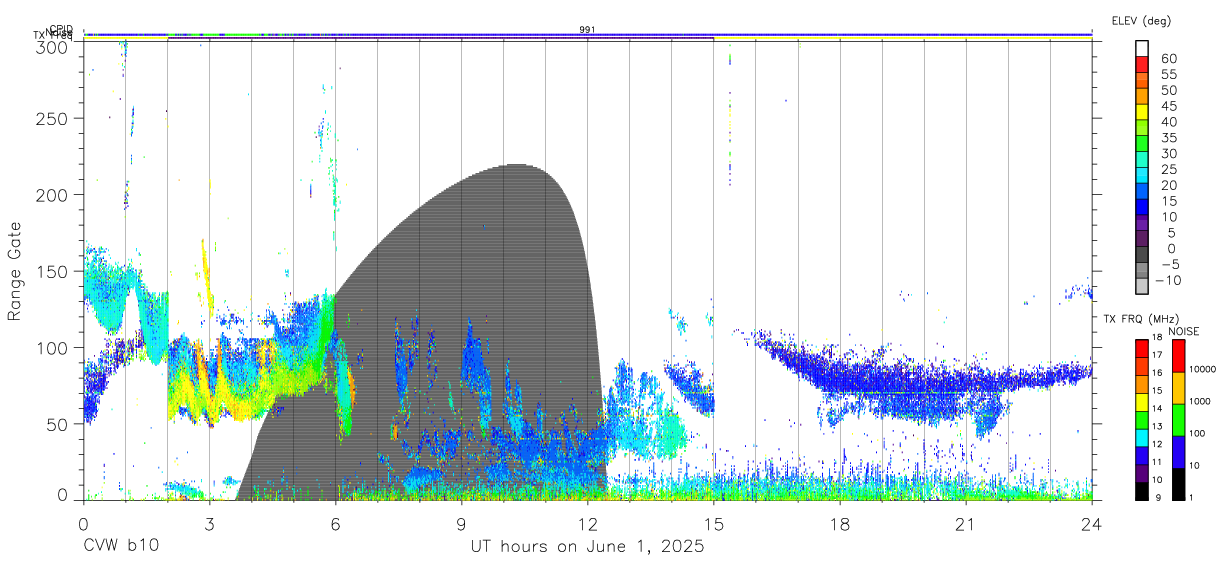Viewport: 1228px width, 567px height.
Task: Click the '6' tick on the UT hours axis
Action: [x=335, y=523]
